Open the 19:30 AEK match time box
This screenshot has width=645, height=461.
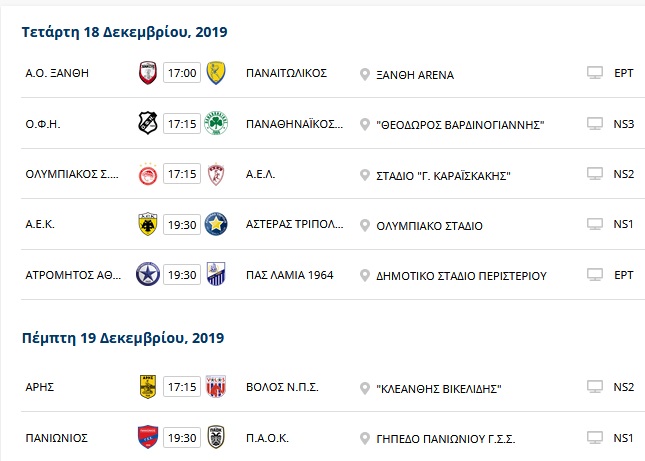(182, 225)
